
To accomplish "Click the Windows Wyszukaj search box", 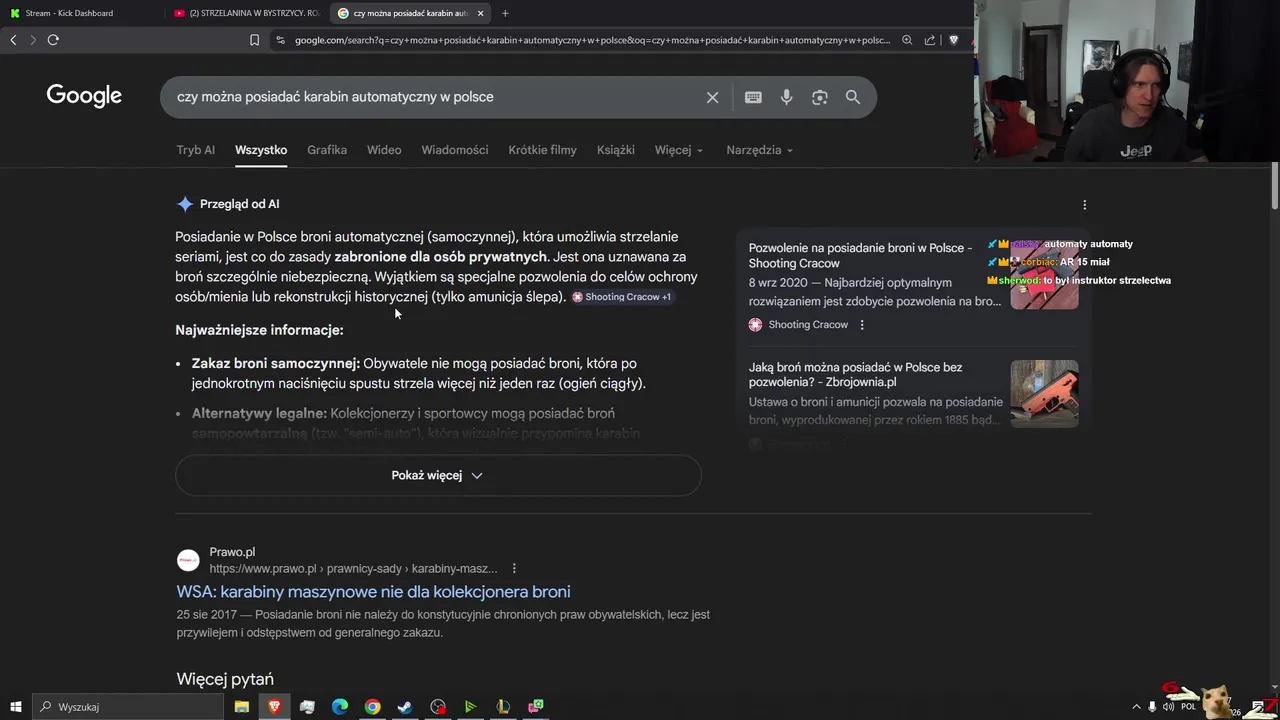I will [128, 707].
